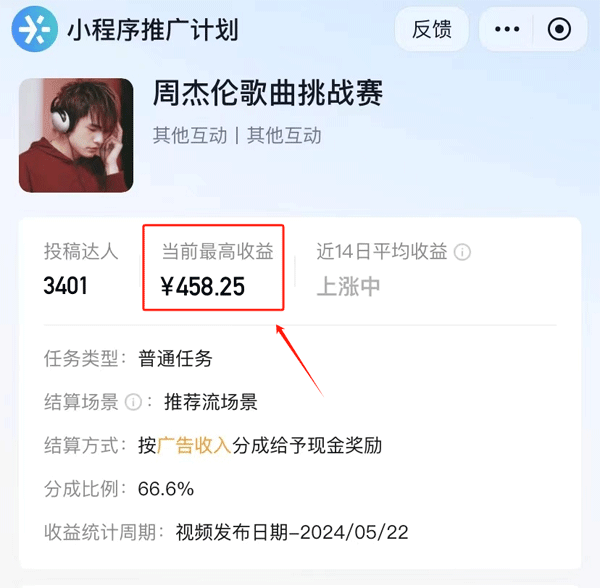Open the singer headphone thumbnail image
Image resolution: width=600 pixels, height=588 pixels.
click(76, 135)
